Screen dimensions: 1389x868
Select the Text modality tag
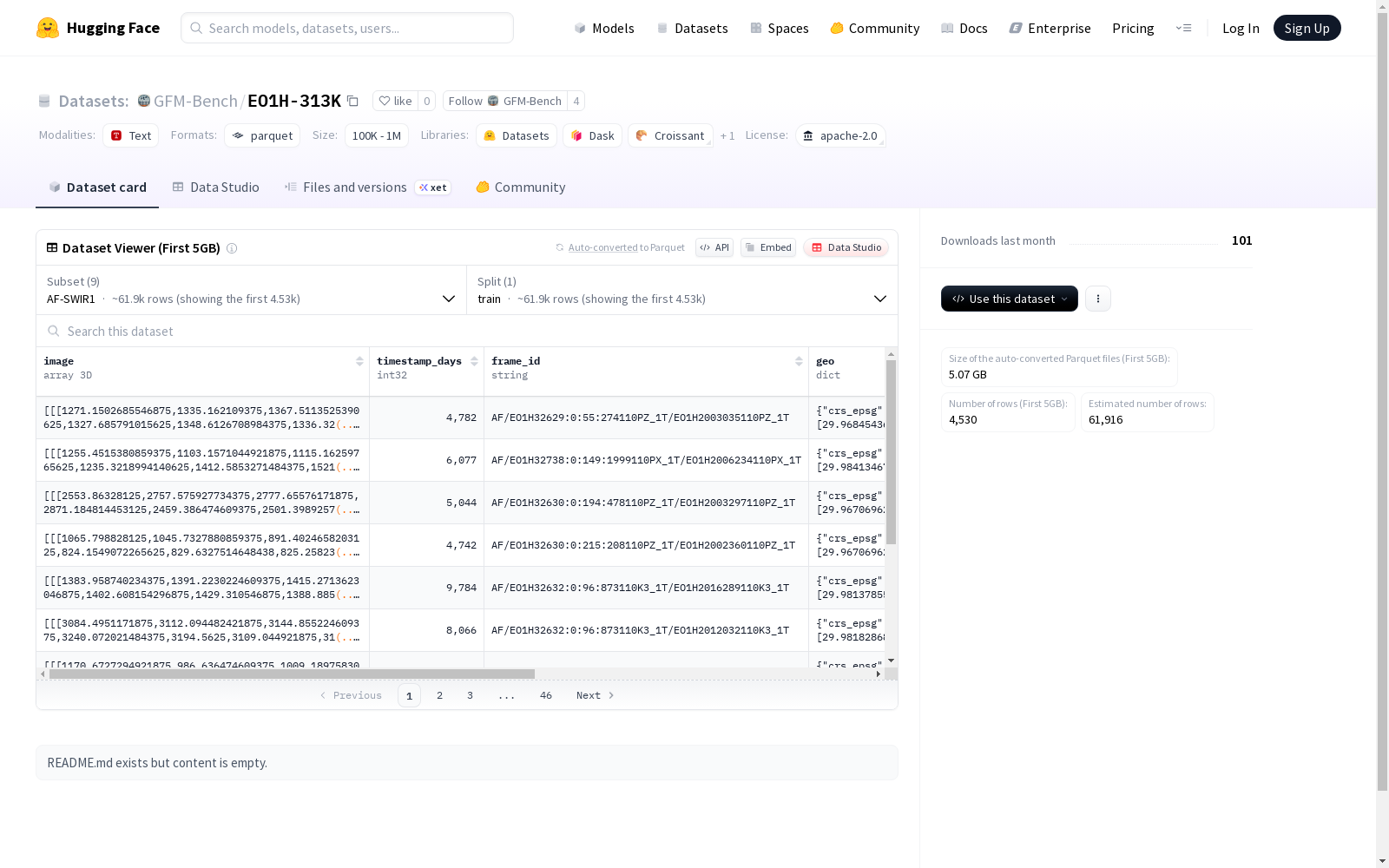pos(131,135)
